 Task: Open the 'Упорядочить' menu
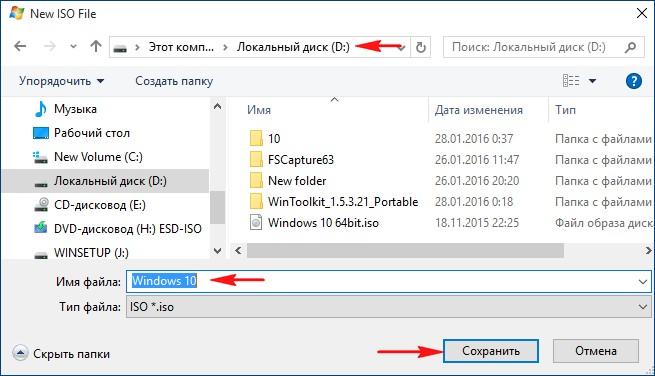coord(61,81)
